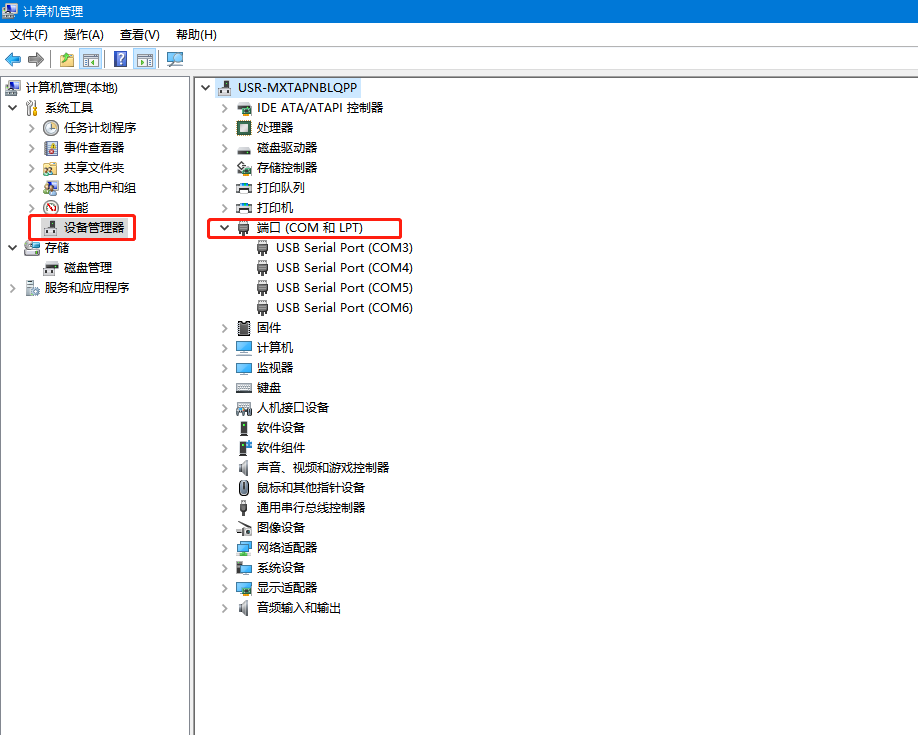Select 性能 in the left tree
The height and width of the screenshot is (735, 918).
76,208
